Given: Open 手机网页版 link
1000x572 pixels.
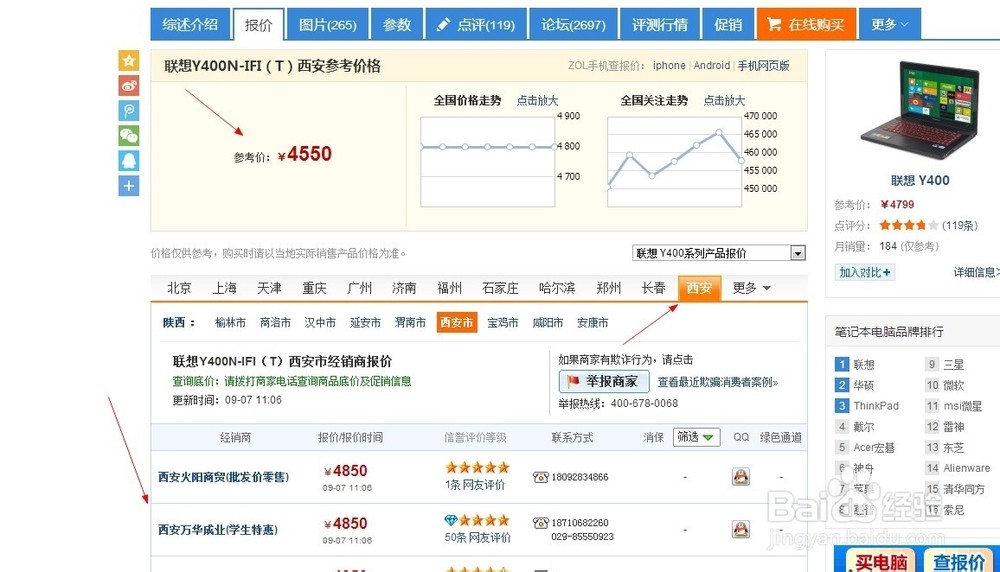Looking at the screenshot, I should pos(763,65).
